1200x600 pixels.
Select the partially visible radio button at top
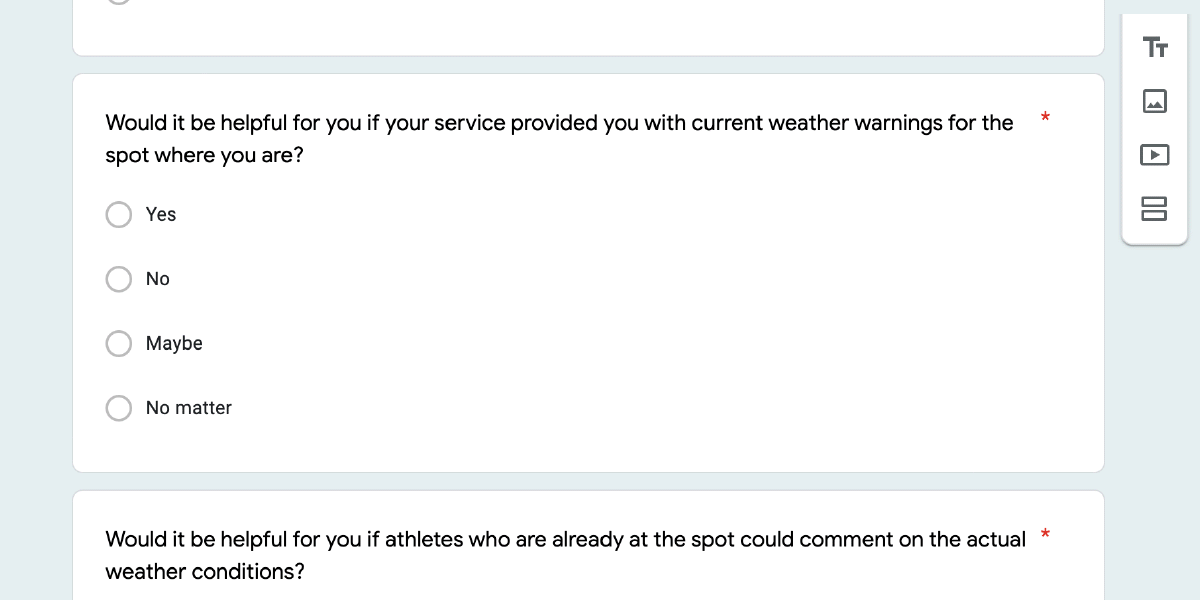pyautogui.click(x=119, y=2)
